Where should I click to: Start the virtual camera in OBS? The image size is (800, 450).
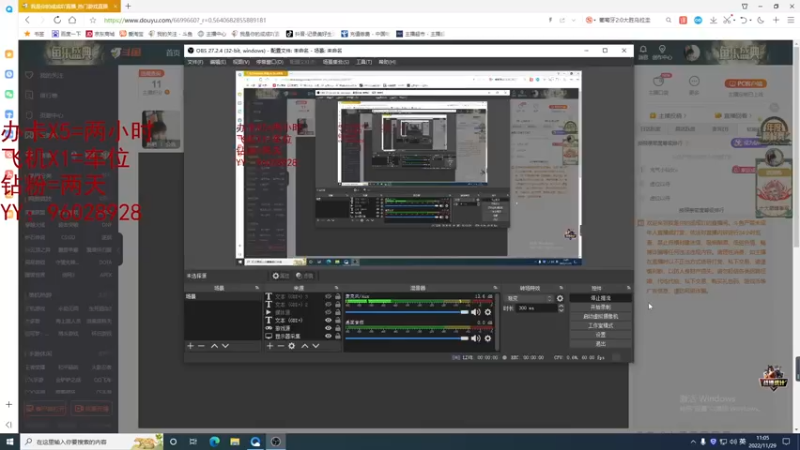point(601,316)
